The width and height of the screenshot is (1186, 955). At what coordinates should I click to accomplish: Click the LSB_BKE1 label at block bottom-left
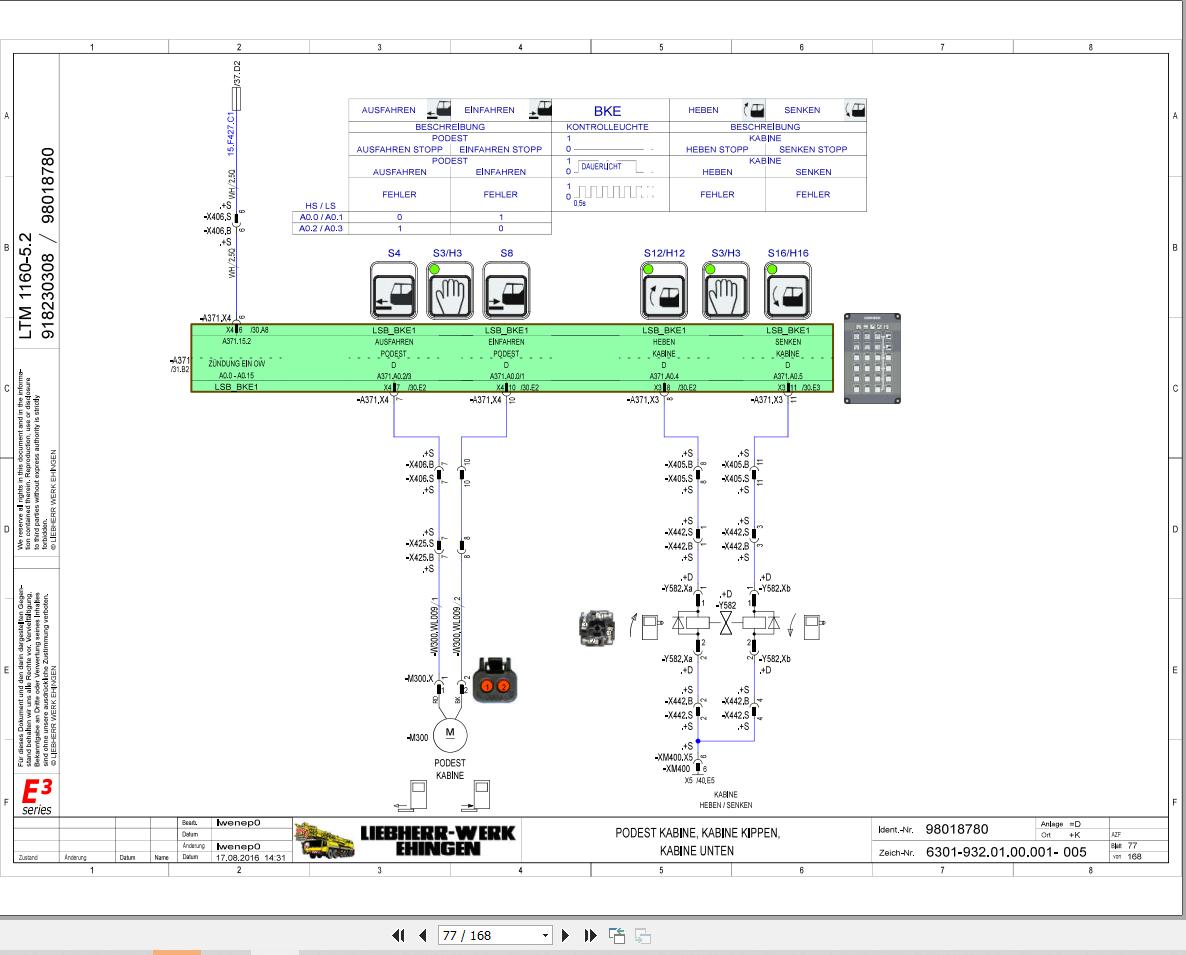236,387
